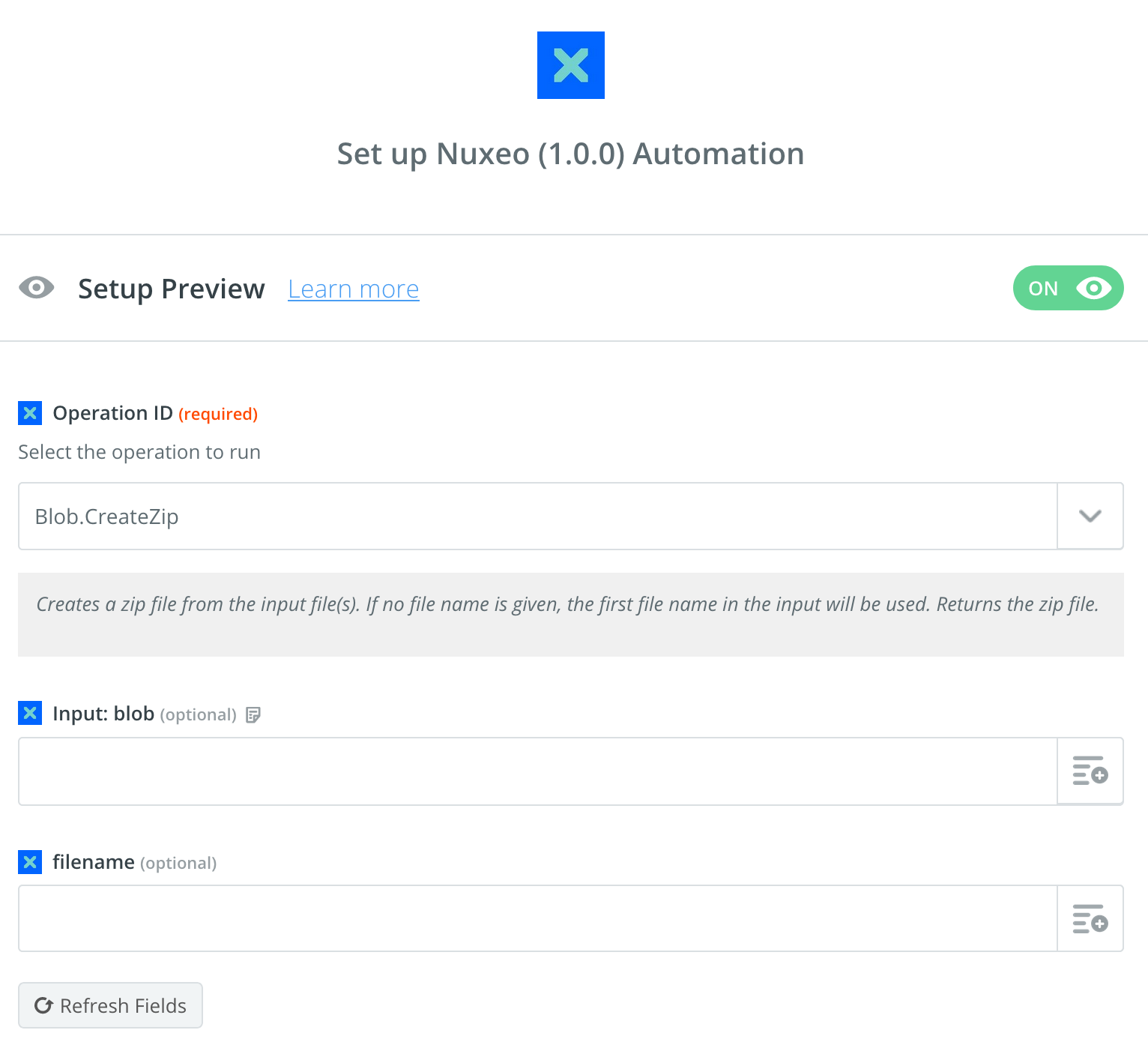
Task: Click the Nuxeo icon next to Operation ID
Action: click(30, 413)
